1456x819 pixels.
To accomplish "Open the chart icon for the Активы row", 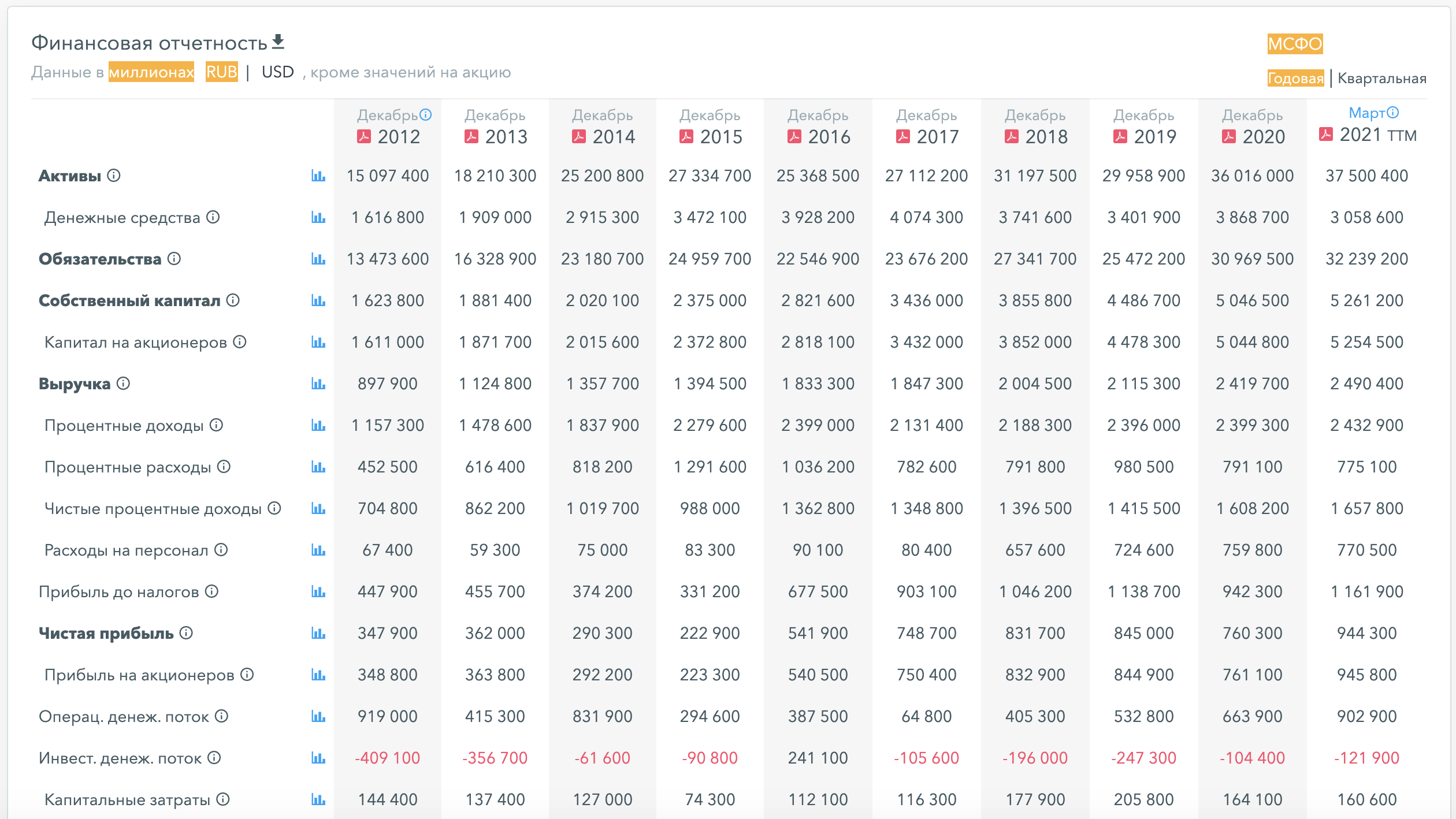I will 318,176.
